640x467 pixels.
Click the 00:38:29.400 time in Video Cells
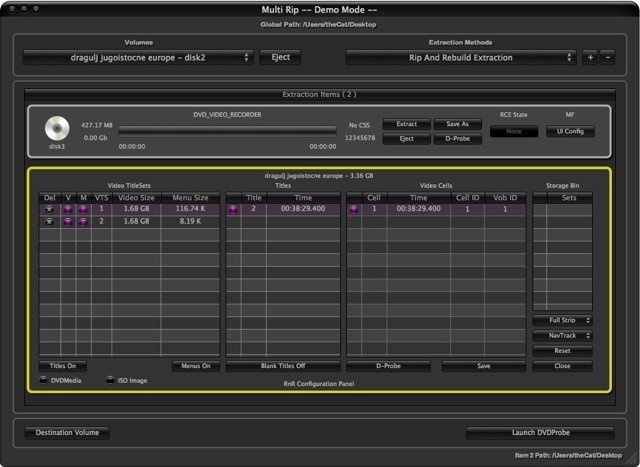[x=419, y=209]
